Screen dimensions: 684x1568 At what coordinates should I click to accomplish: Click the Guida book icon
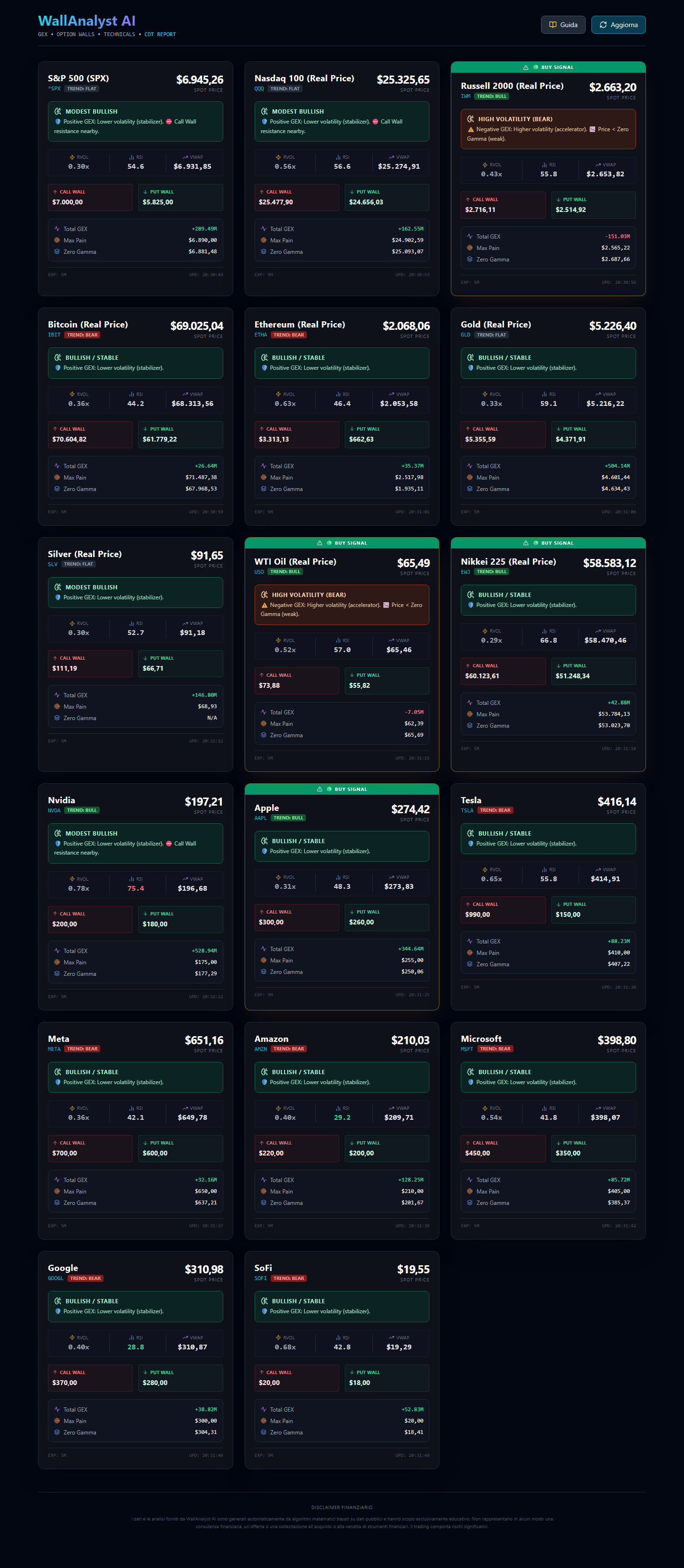coord(552,25)
